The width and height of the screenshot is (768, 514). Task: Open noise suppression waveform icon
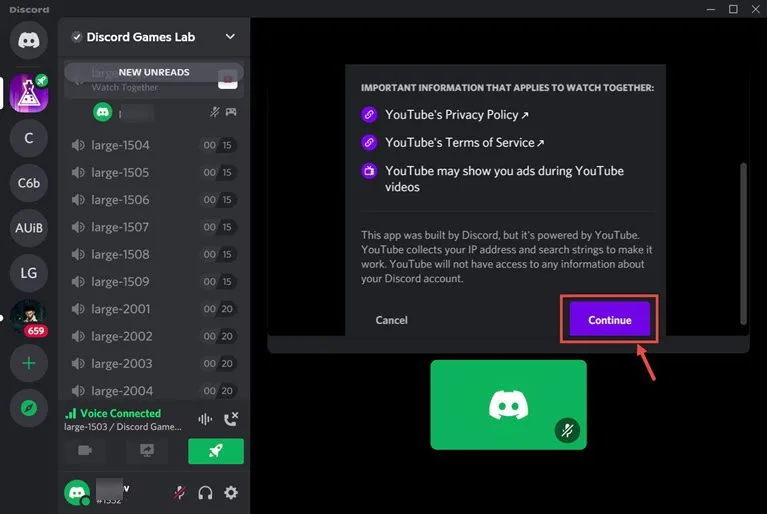pyautogui.click(x=205, y=419)
